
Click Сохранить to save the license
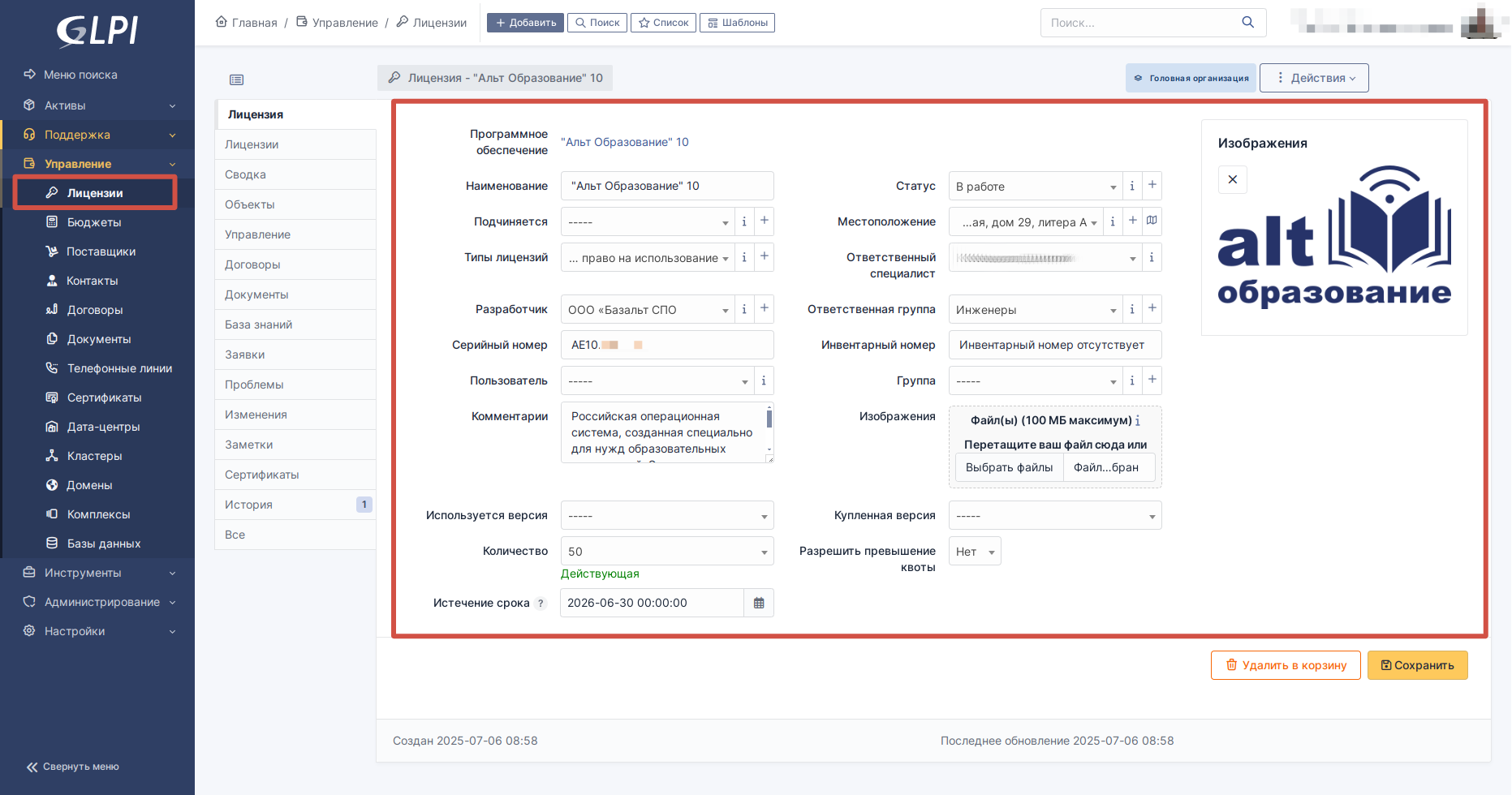1417,665
